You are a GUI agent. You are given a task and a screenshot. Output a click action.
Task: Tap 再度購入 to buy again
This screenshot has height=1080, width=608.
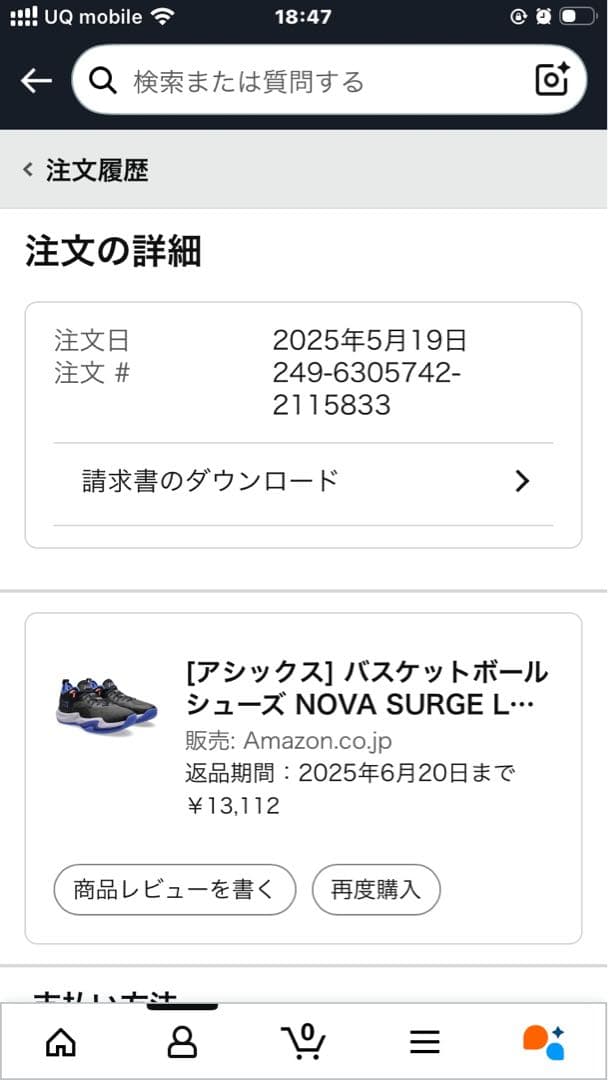(376, 889)
